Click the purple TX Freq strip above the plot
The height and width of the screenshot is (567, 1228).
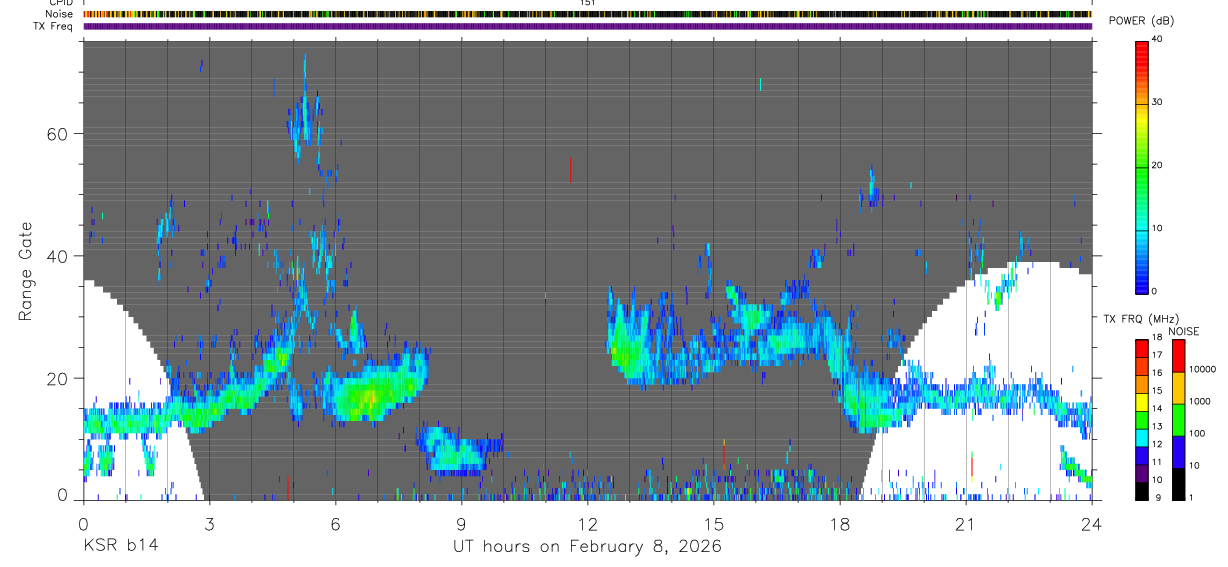(588, 26)
